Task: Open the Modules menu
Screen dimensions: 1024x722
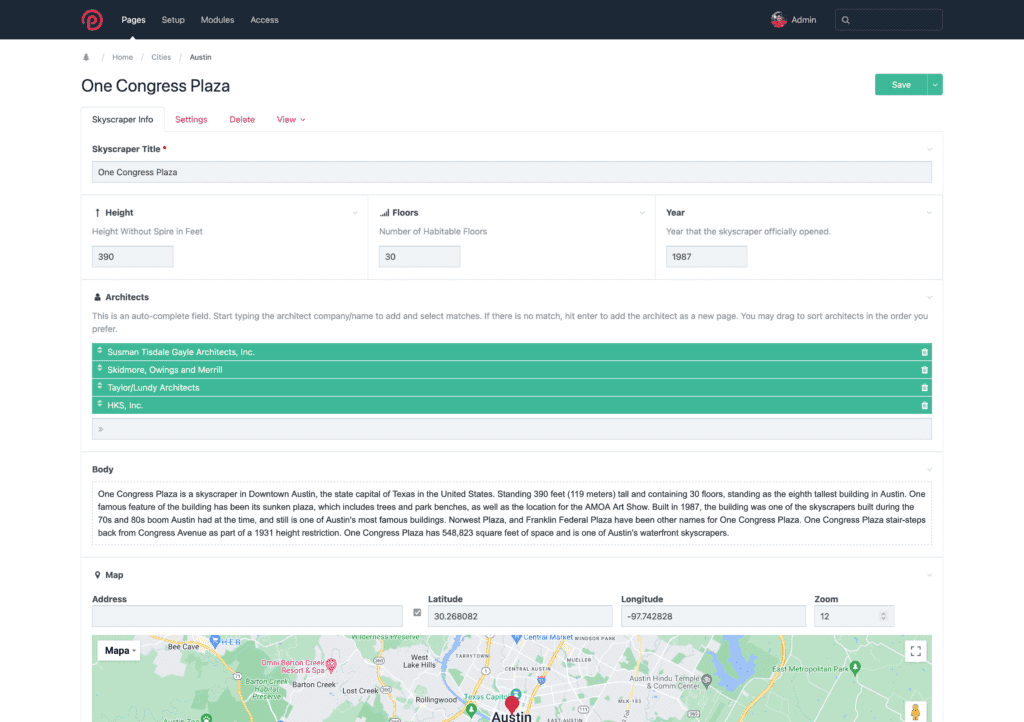Action: [x=217, y=20]
